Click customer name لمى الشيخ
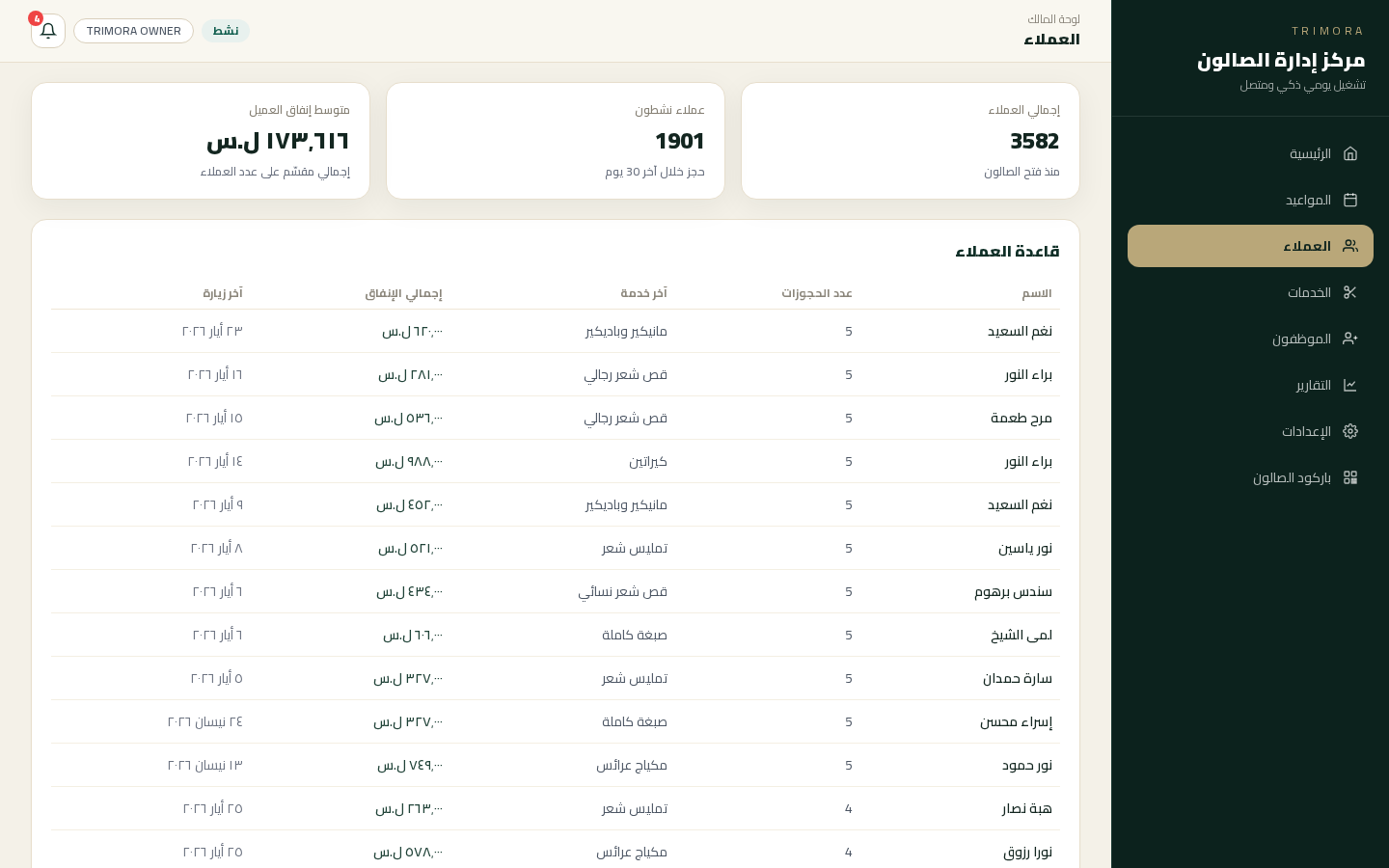1389x868 pixels. click(x=1021, y=635)
